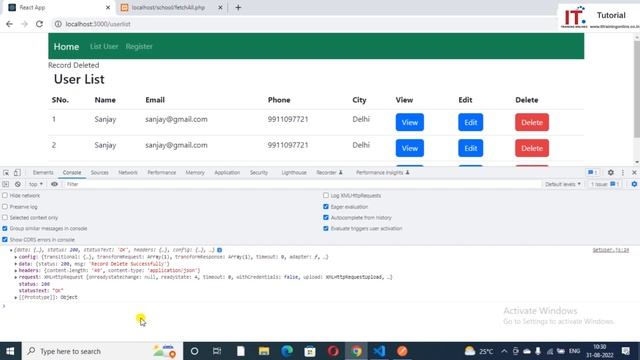Screen dimensions: 640x360
Task: Open Postman from taskbar
Action: pyautogui.click(x=402, y=351)
